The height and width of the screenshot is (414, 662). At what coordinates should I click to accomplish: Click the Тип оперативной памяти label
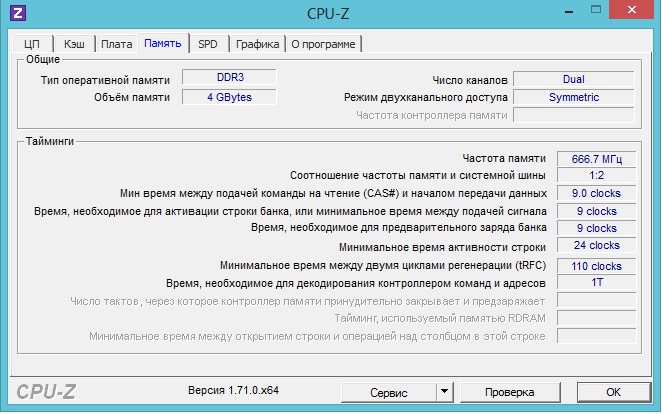click(105, 80)
